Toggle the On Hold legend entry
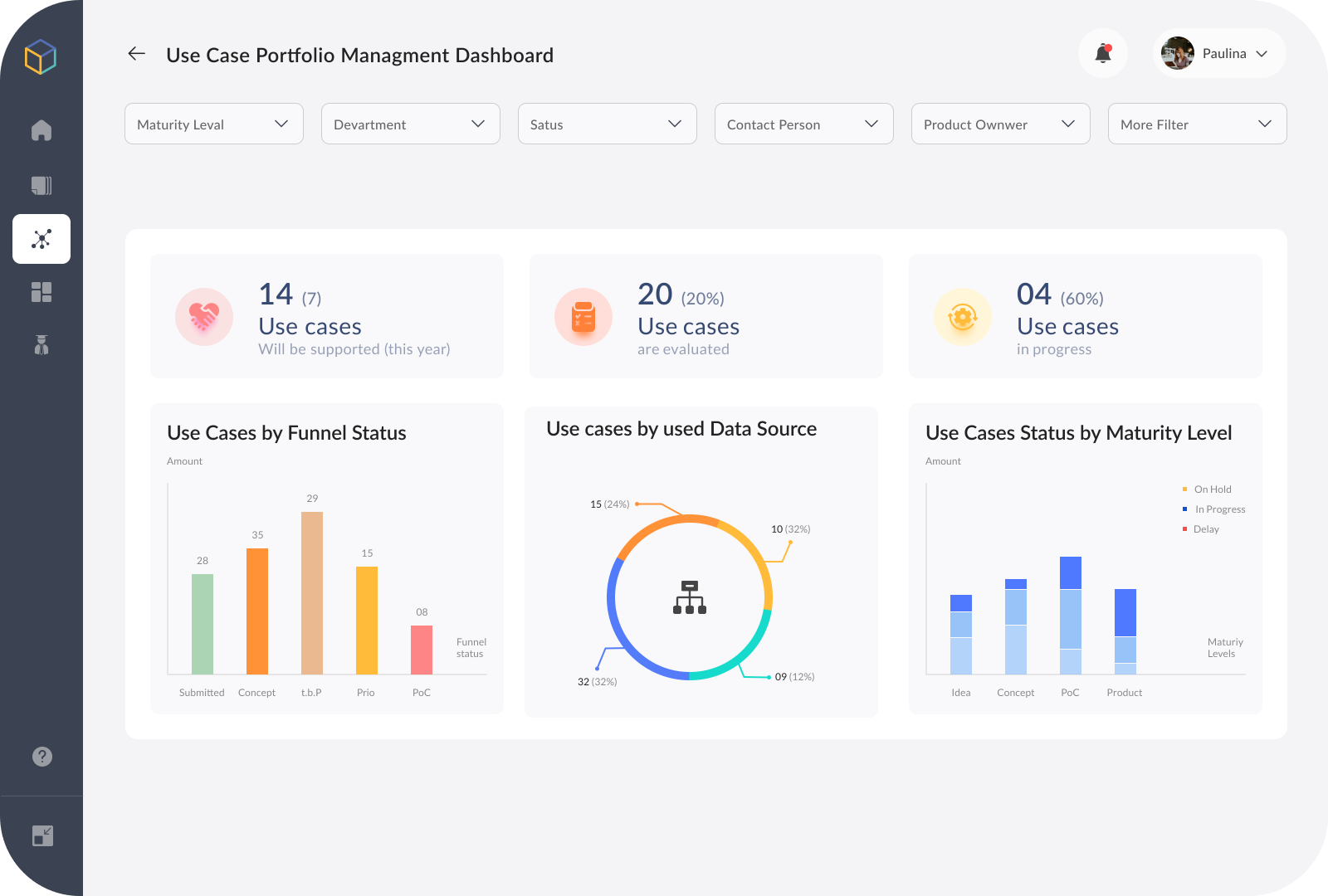1328x896 pixels. 1207,489
